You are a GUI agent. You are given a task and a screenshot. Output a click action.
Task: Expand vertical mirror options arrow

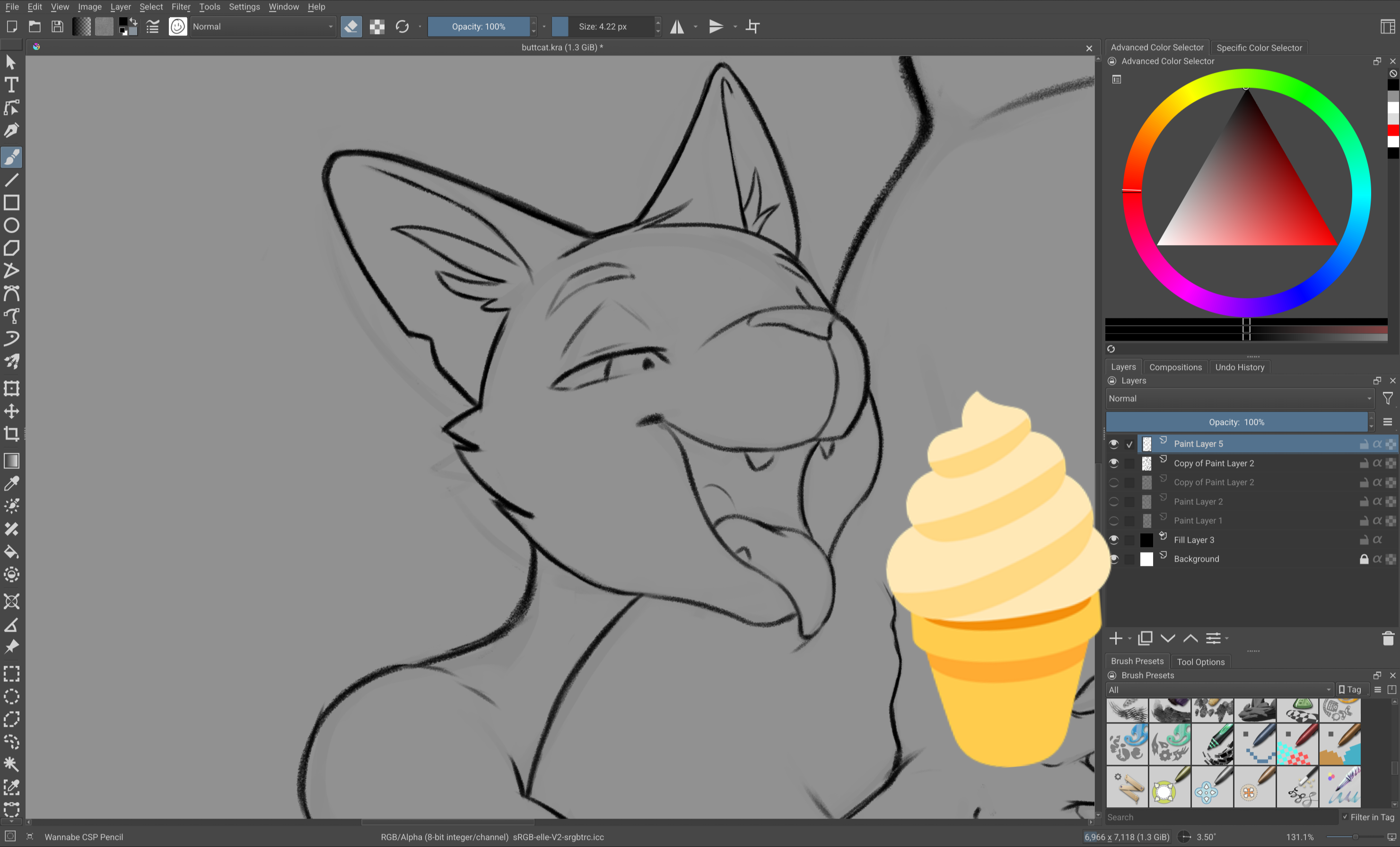735,26
